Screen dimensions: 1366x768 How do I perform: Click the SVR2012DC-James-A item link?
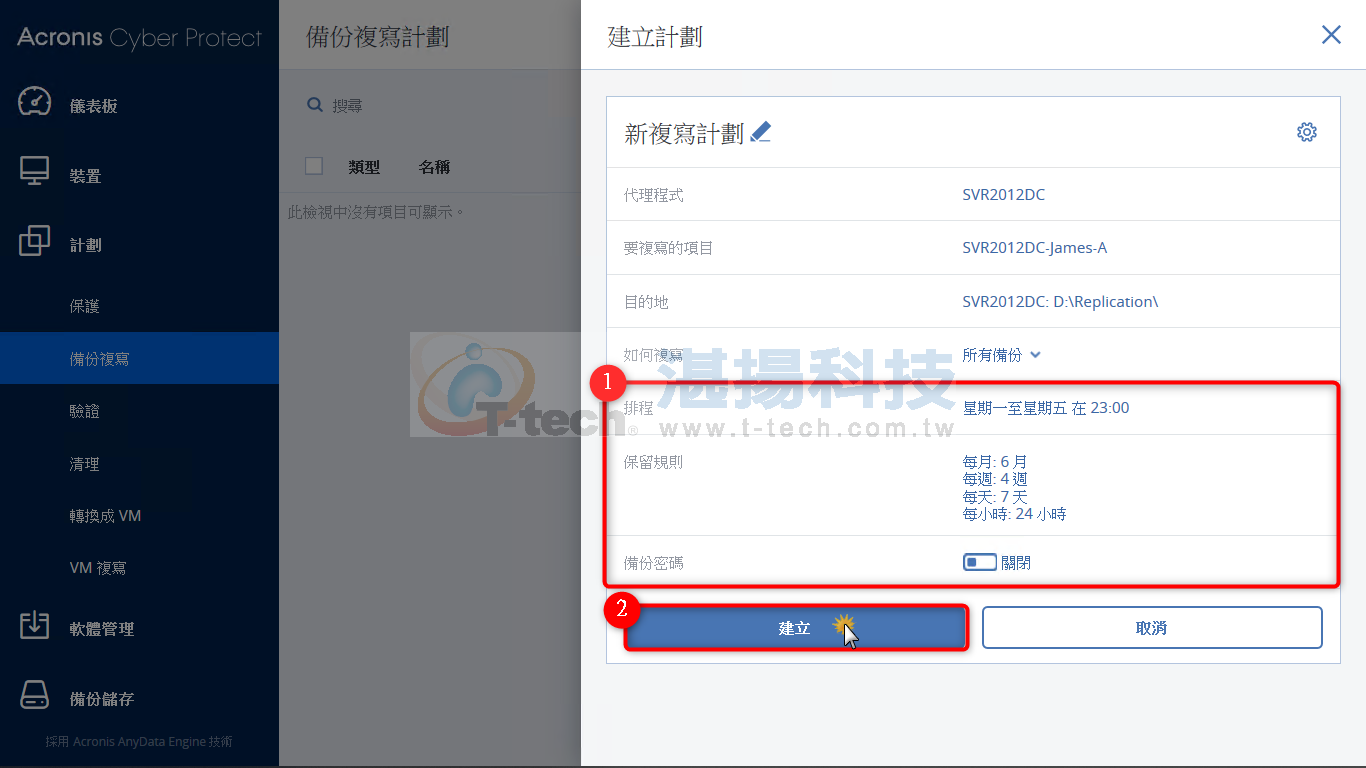1035,248
